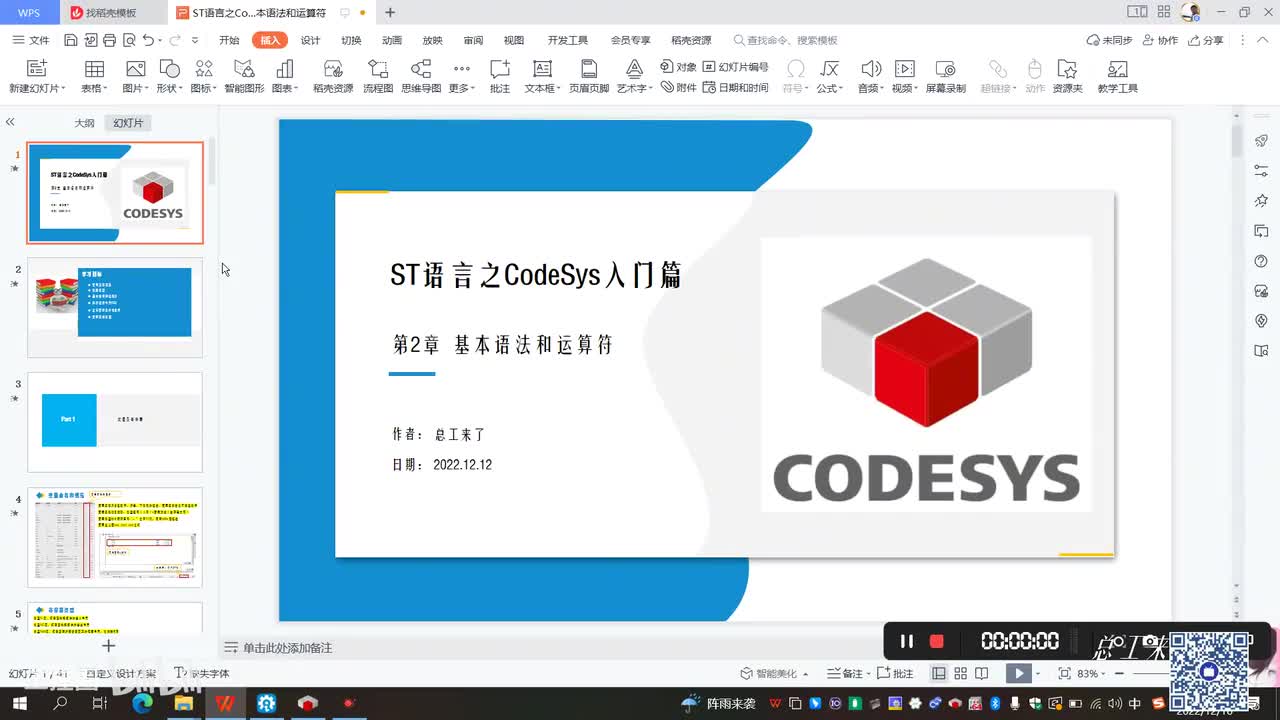Open the slideshow play options arrow
The width and height of the screenshot is (1280, 720).
(1038, 674)
